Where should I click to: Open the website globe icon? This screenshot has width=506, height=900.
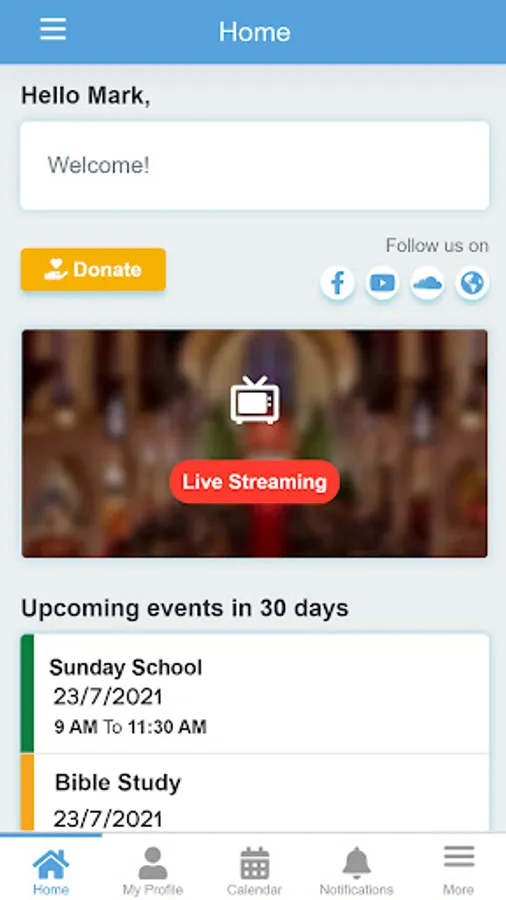(472, 283)
